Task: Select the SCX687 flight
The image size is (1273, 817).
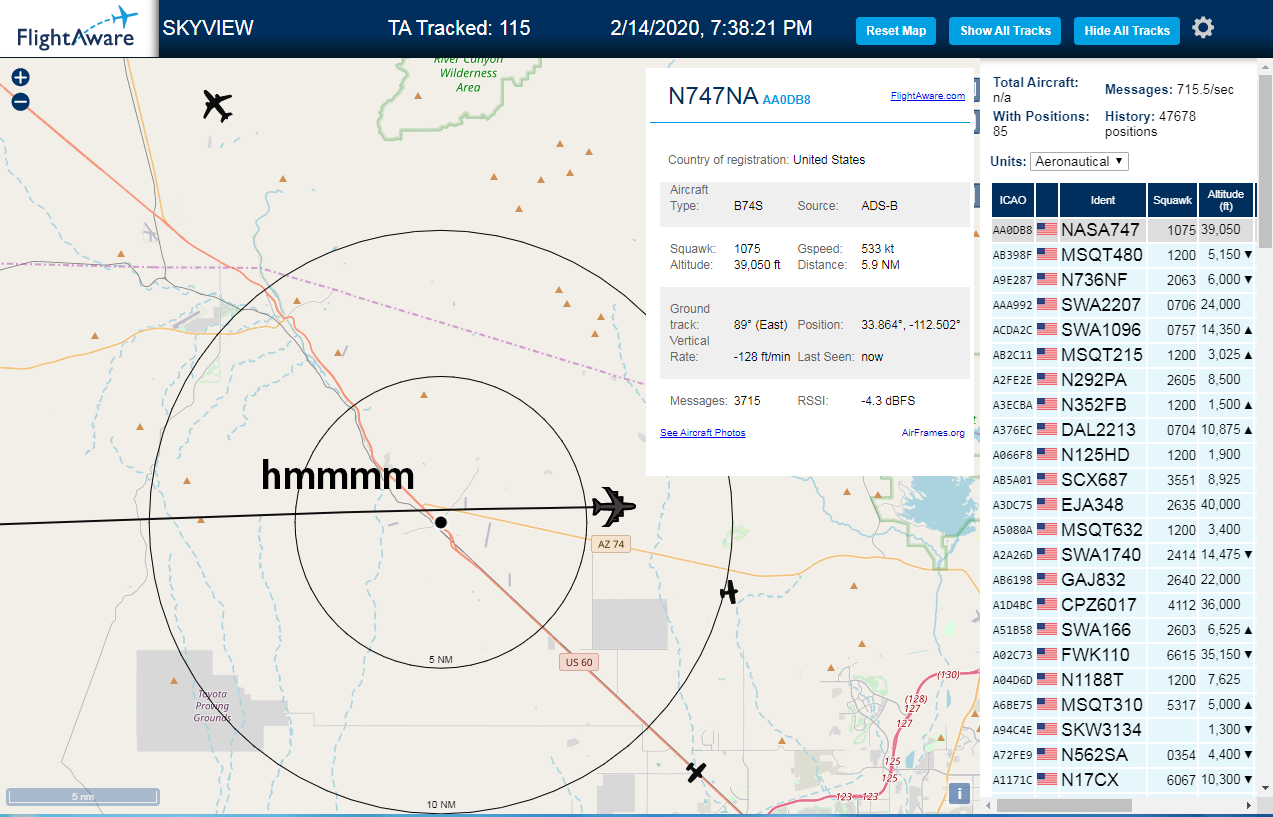Action: [1122, 480]
